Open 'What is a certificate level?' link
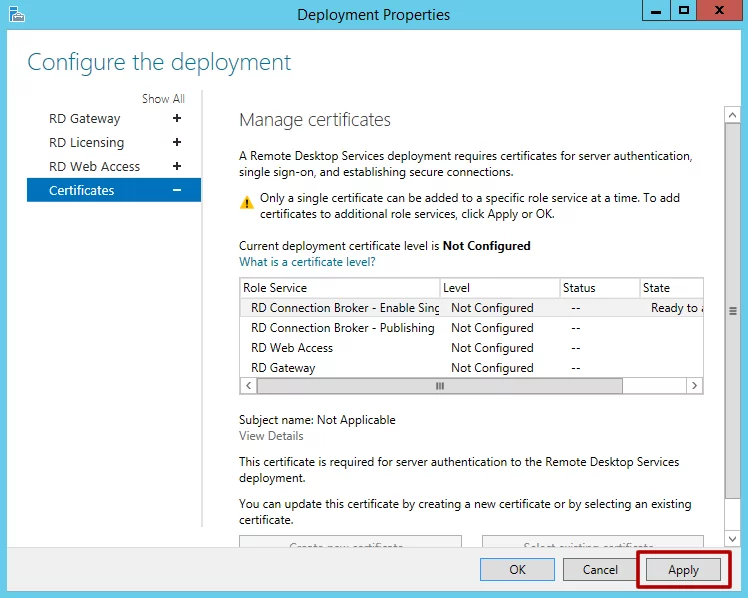This screenshot has height=598, width=748. tap(307, 262)
